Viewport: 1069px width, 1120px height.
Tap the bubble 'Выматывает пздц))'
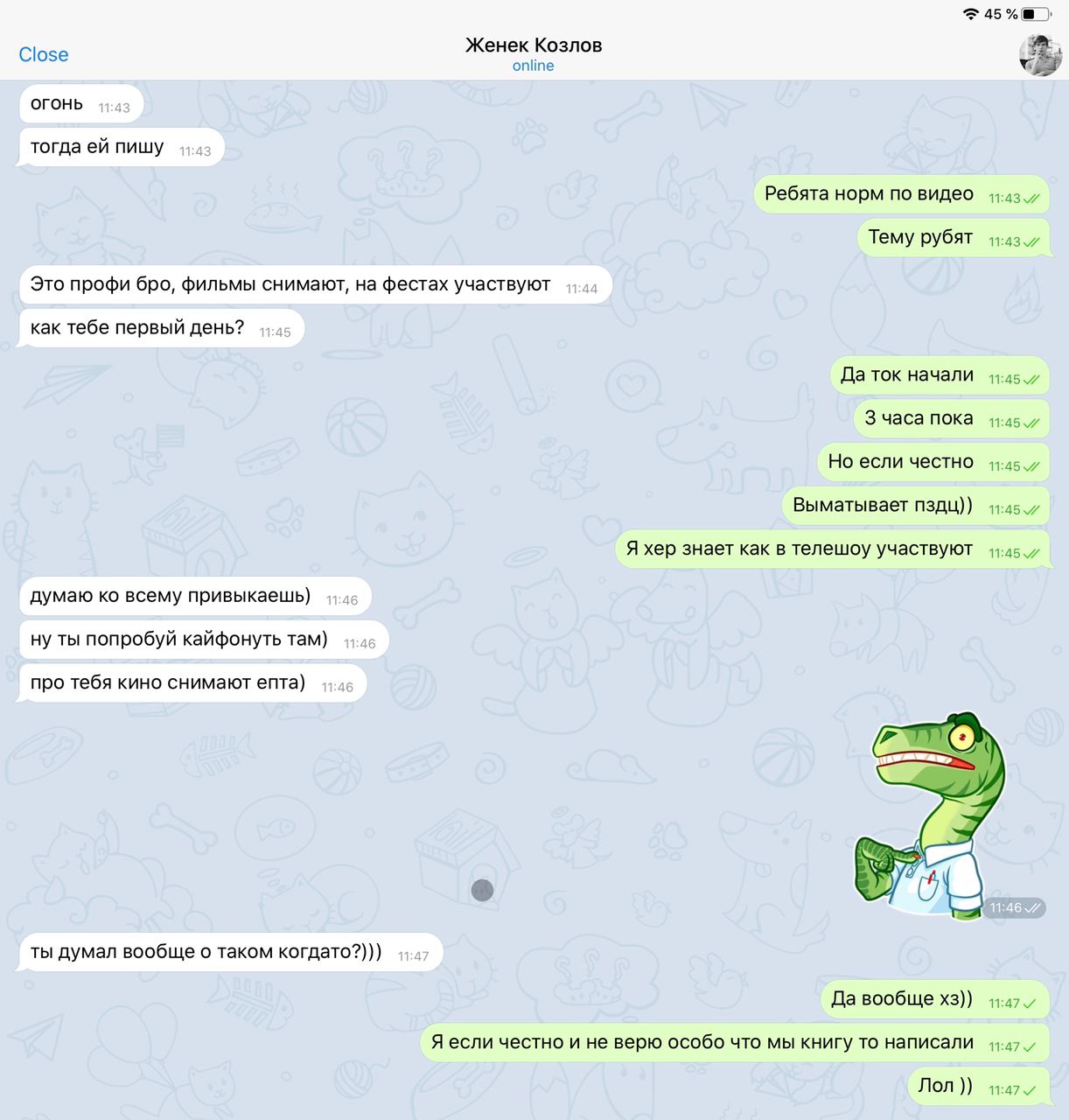[916, 506]
